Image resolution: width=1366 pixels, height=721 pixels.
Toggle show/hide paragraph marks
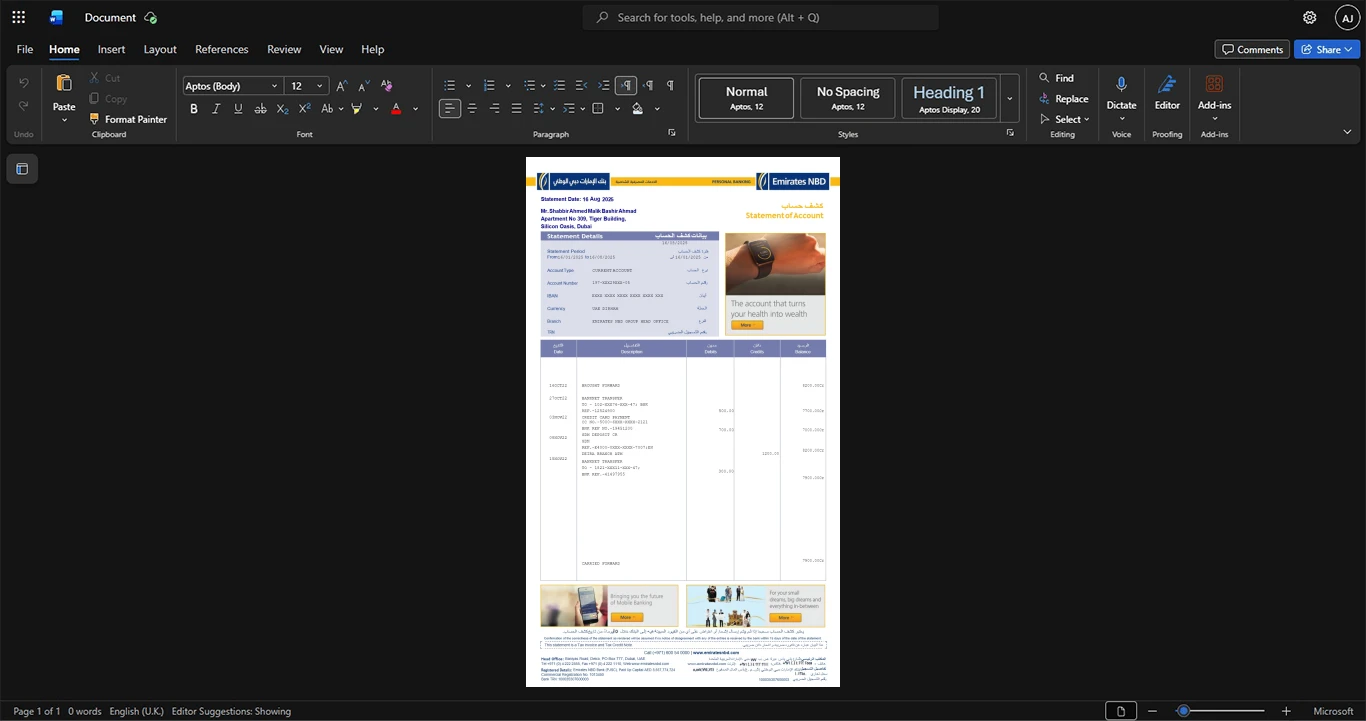pyautogui.click(x=670, y=85)
